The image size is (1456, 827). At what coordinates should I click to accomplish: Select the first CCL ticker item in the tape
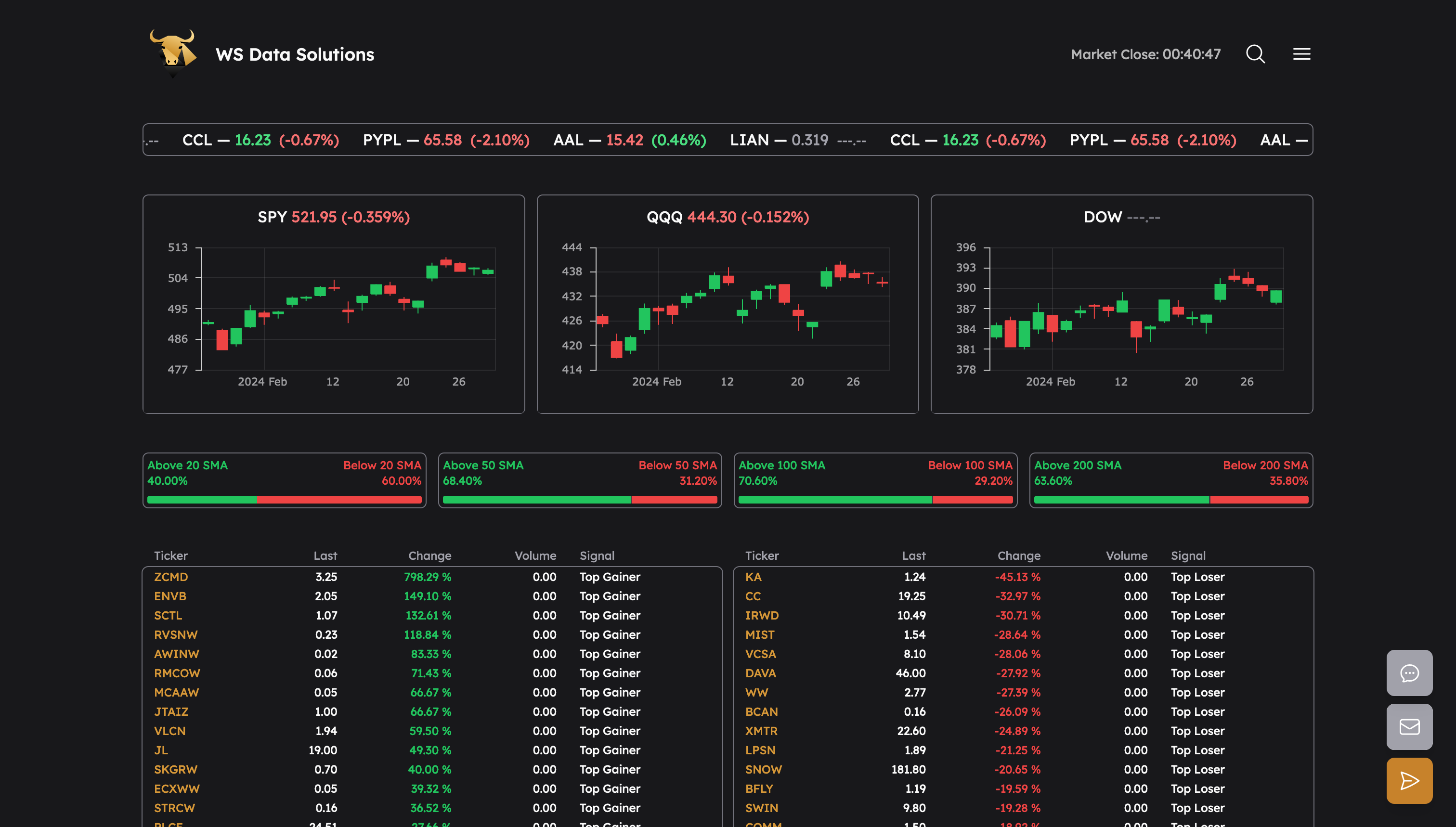(261, 140)
